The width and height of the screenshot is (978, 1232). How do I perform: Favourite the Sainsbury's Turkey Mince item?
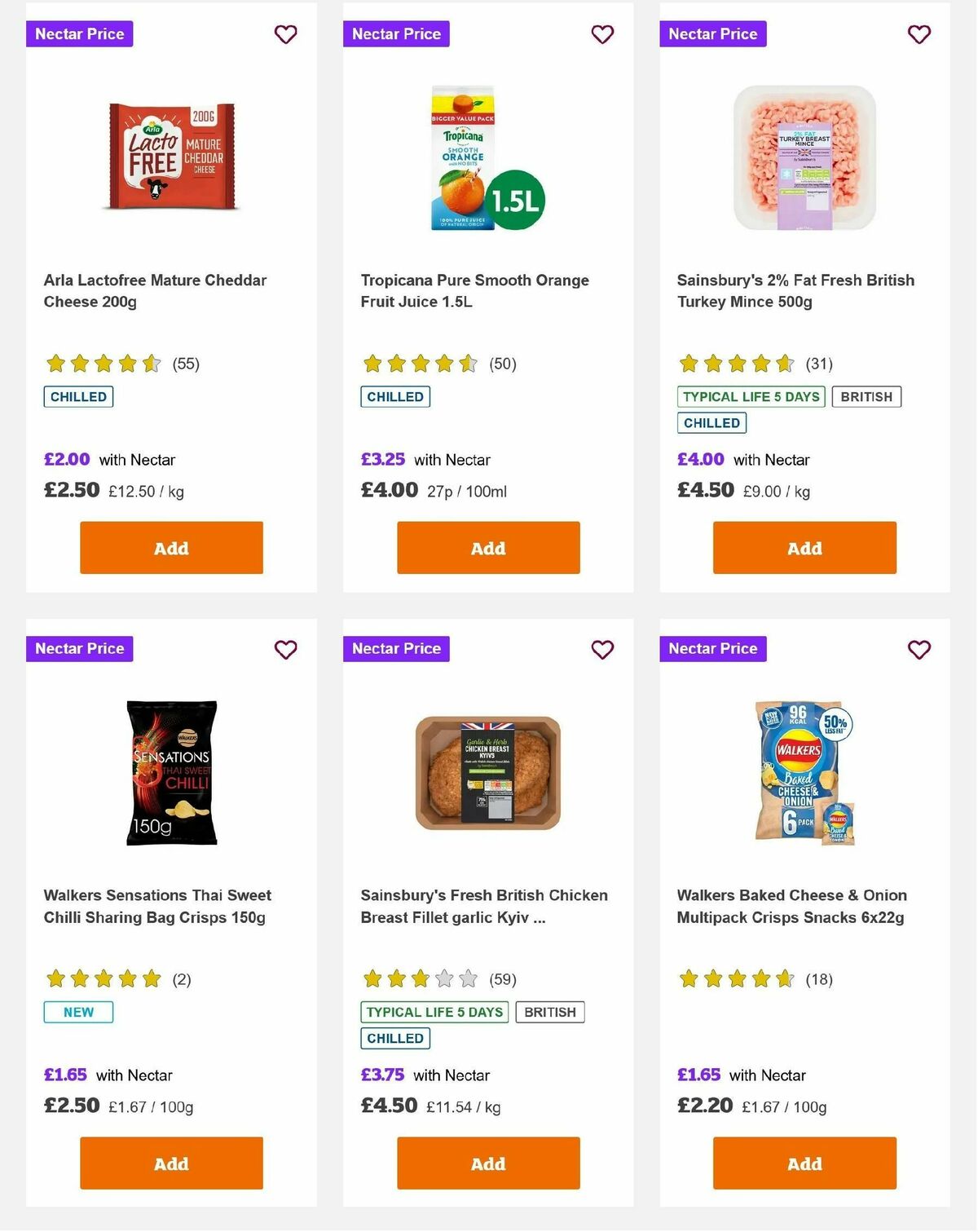[x=919, y=34]
